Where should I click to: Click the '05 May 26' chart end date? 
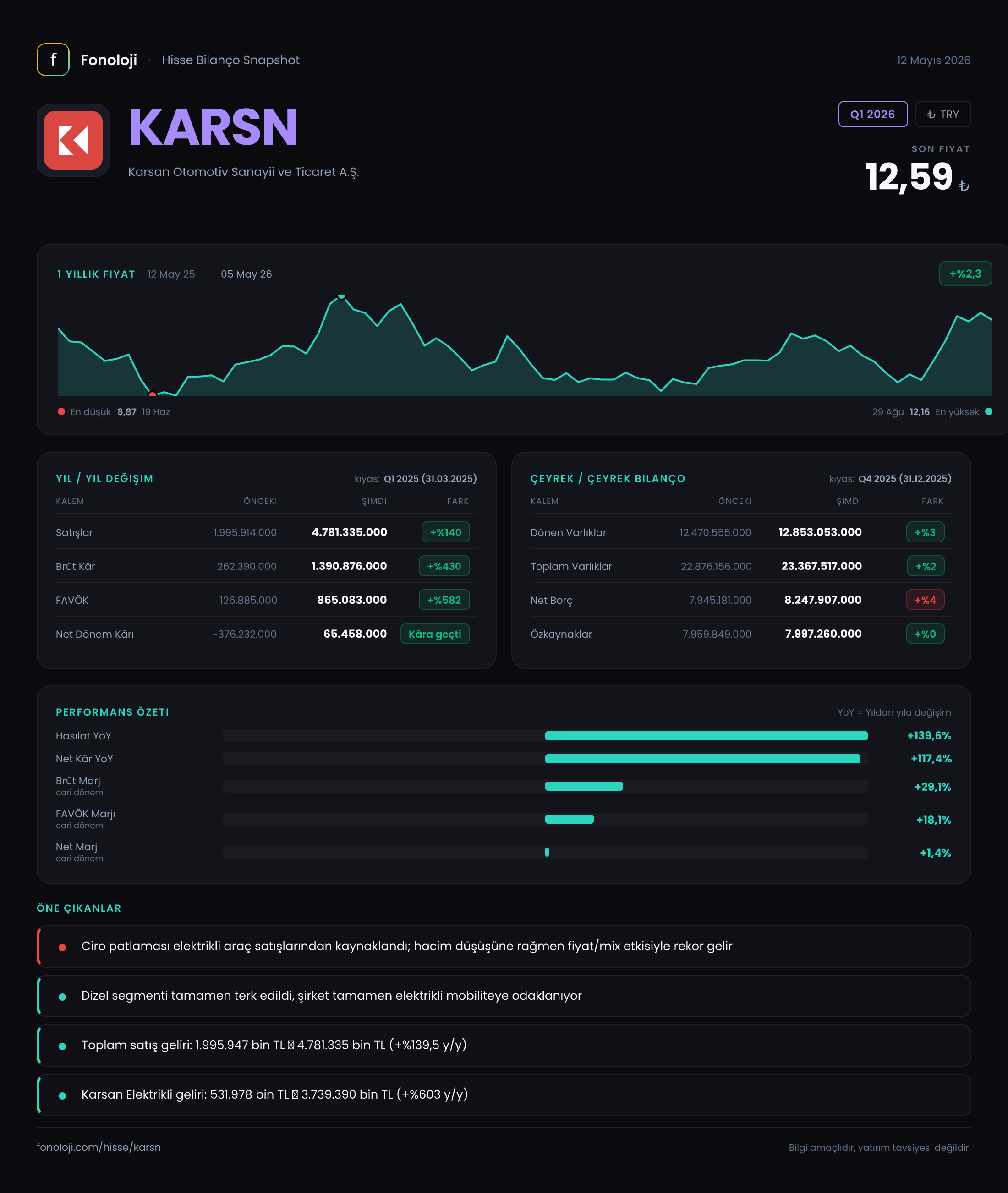click(x=247, y=274)
